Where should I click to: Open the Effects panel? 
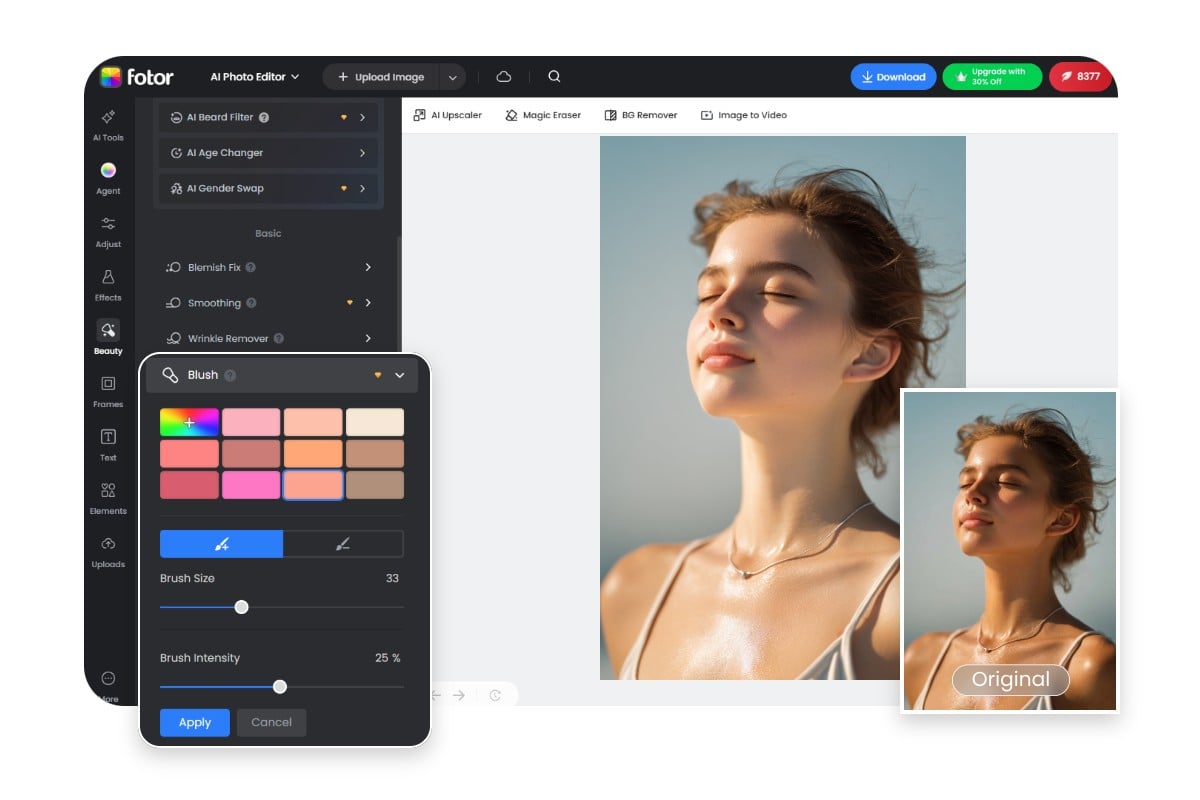(x=107, y=285)
